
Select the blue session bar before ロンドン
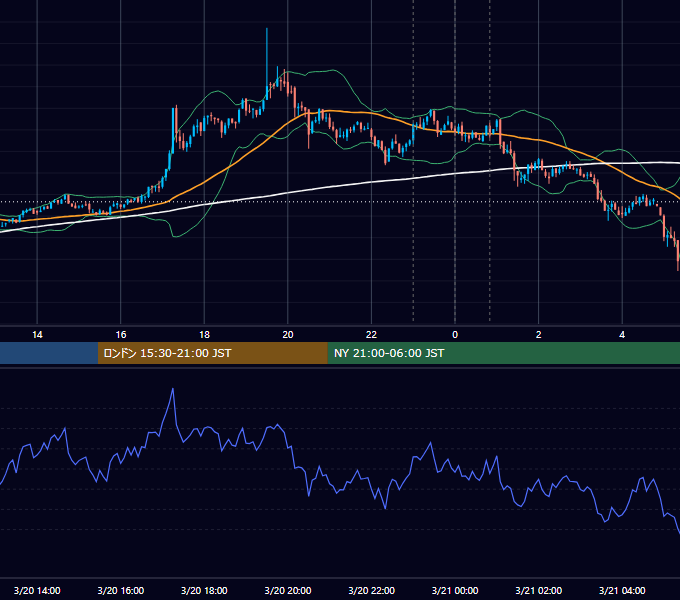(49, 353)
